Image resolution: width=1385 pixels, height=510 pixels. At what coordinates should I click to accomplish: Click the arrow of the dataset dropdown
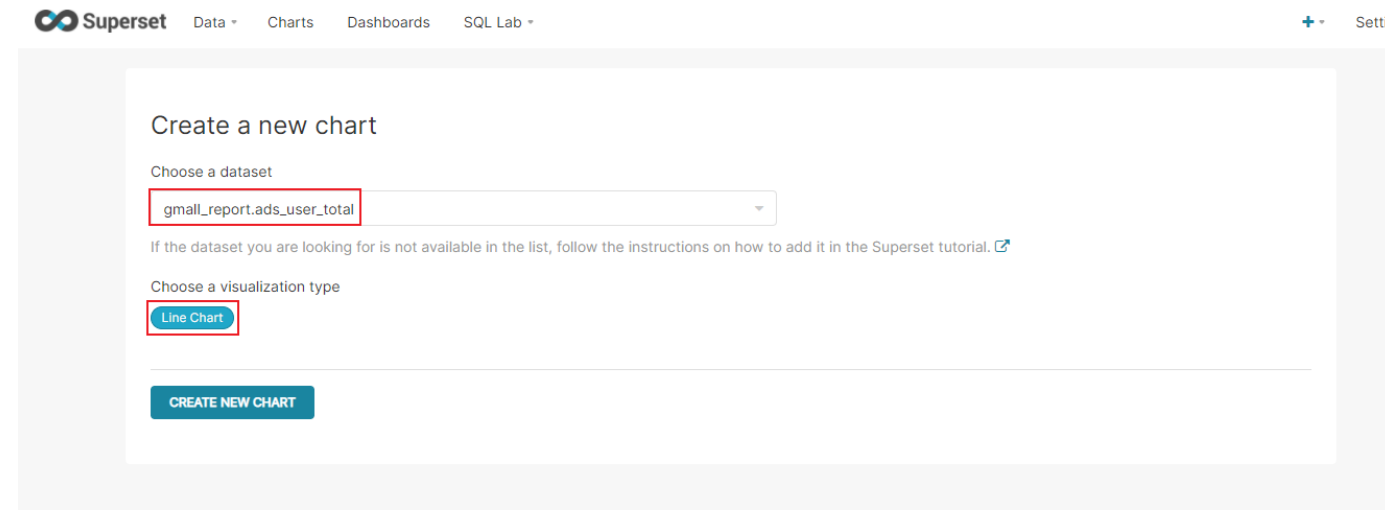point(759,209)
